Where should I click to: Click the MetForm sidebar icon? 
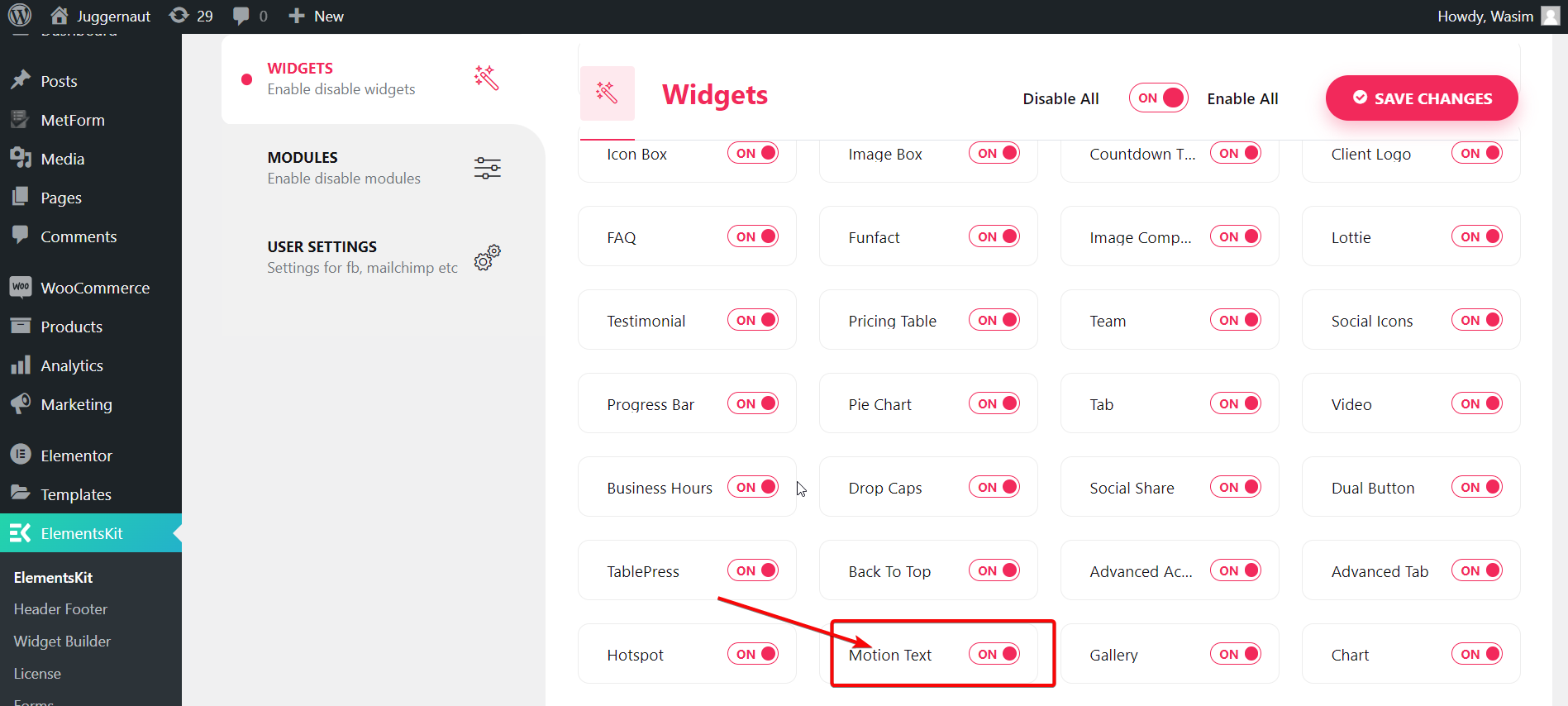(21, 119)
